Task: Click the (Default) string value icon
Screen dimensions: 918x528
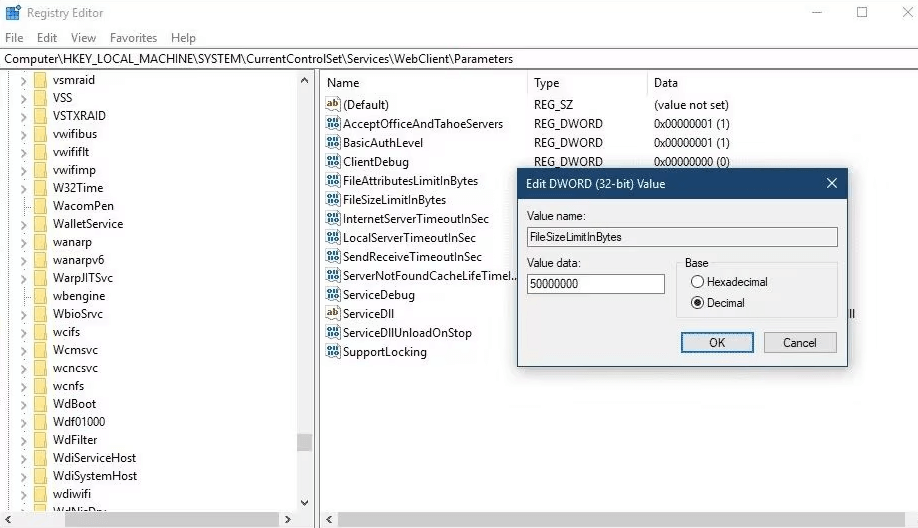Action: tap(333, 105)
